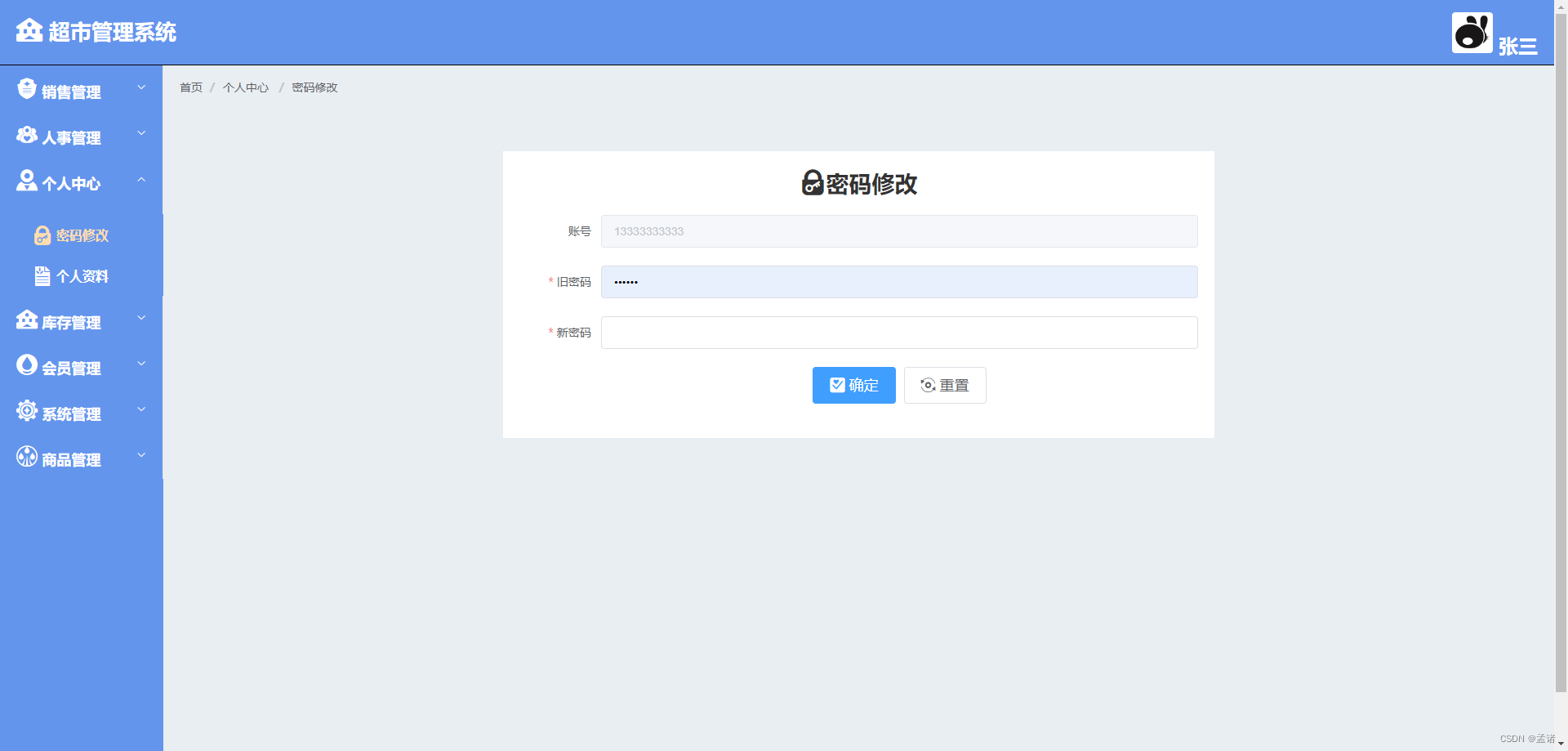Open 个人资料 via its document icon
Image resolution: width=1568 pixels, height=751 pixels.
point(42,276)
